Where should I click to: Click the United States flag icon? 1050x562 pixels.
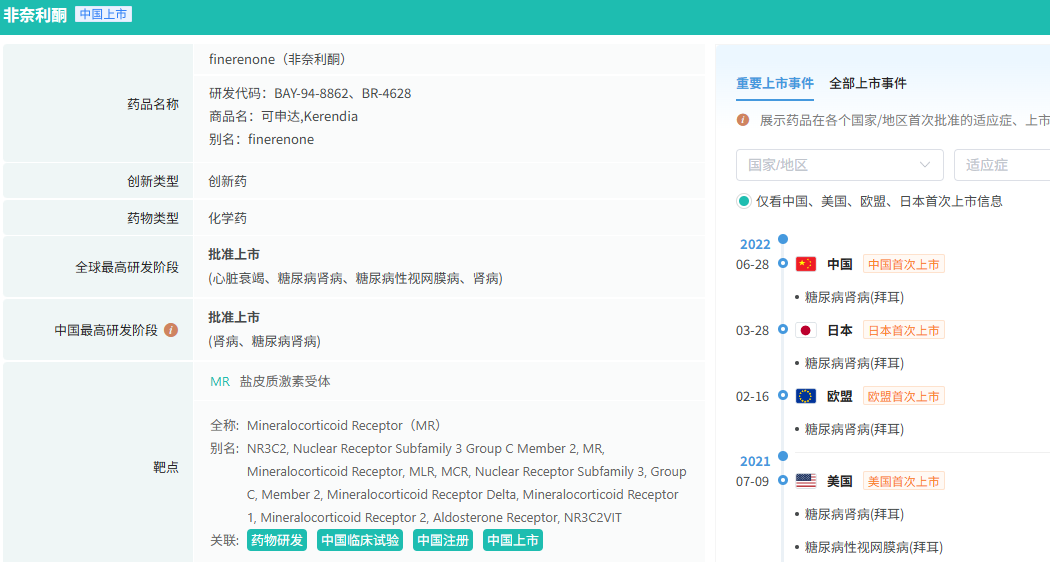806,482
